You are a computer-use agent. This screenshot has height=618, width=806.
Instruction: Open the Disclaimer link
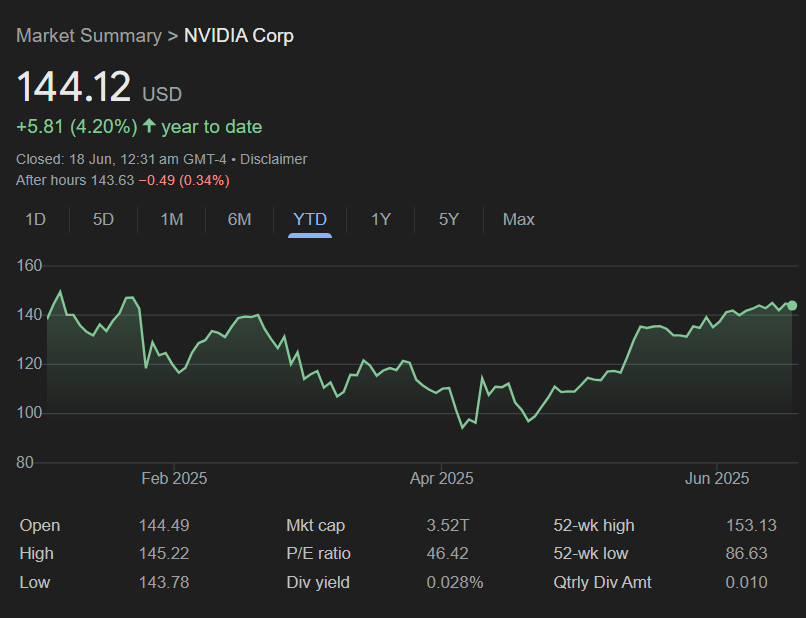pyautogui.click(x=273, y=159)
